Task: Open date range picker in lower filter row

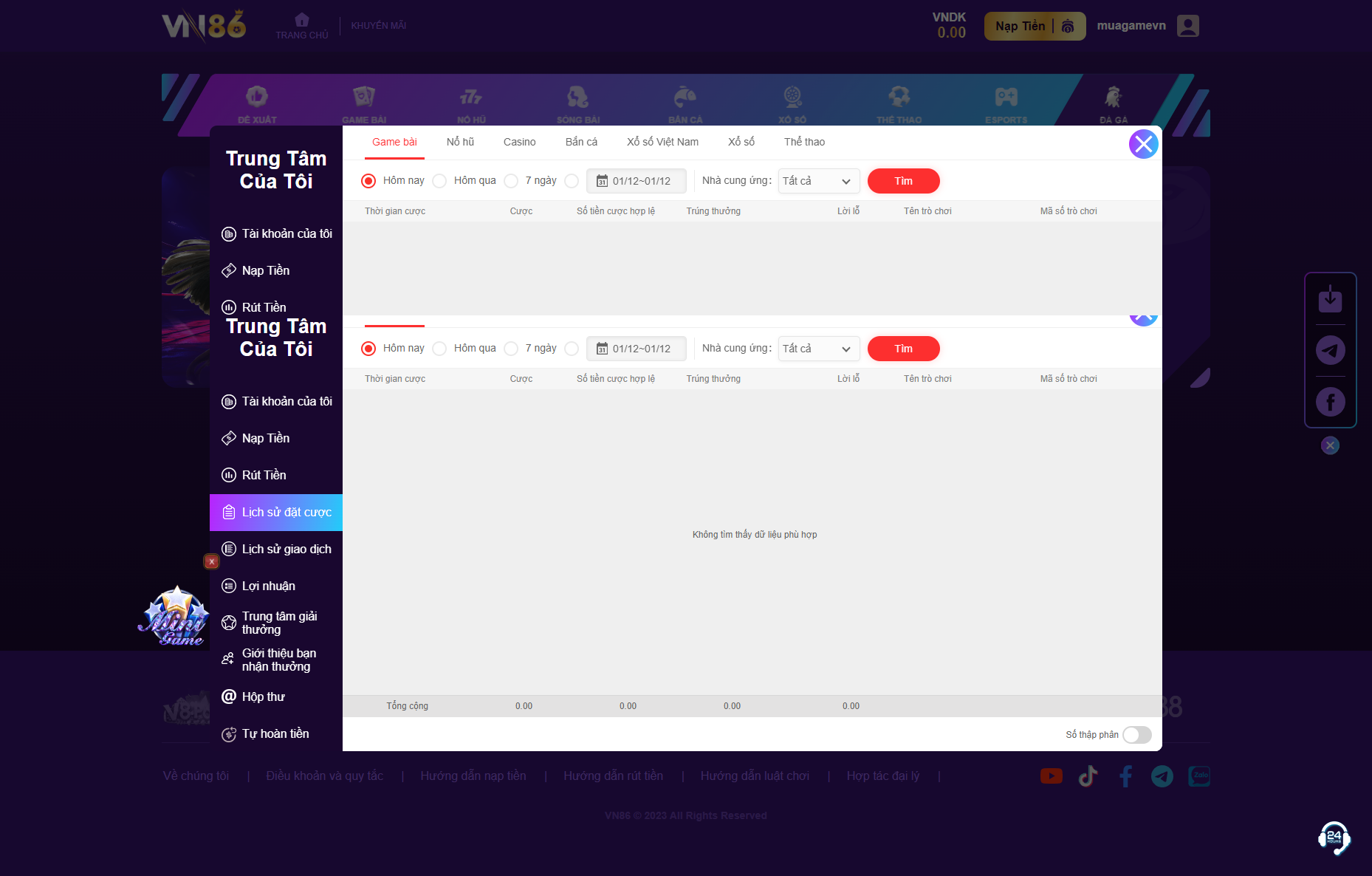Action: (636, 349)
